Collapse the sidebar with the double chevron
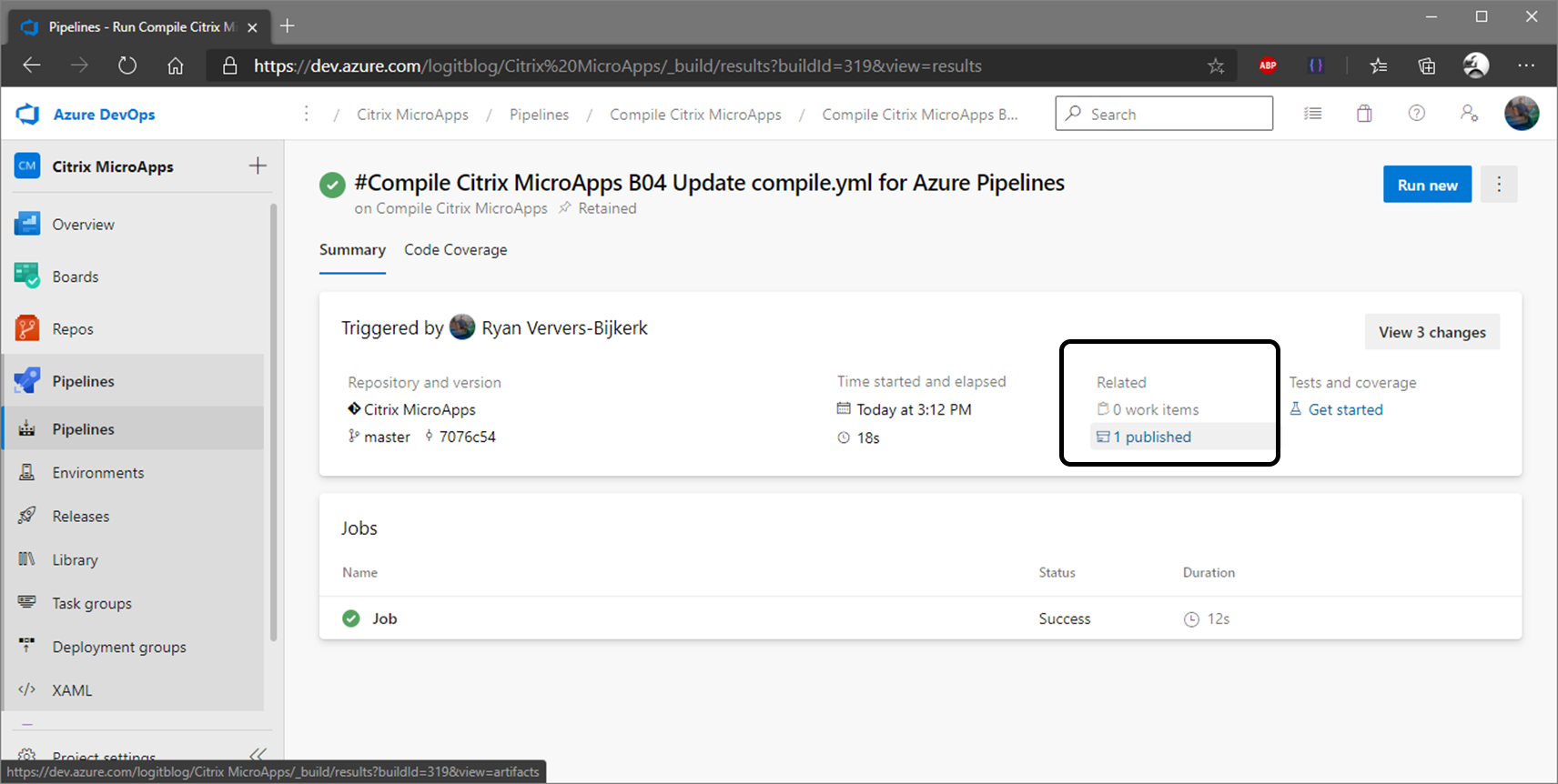 tap(258, 754)
